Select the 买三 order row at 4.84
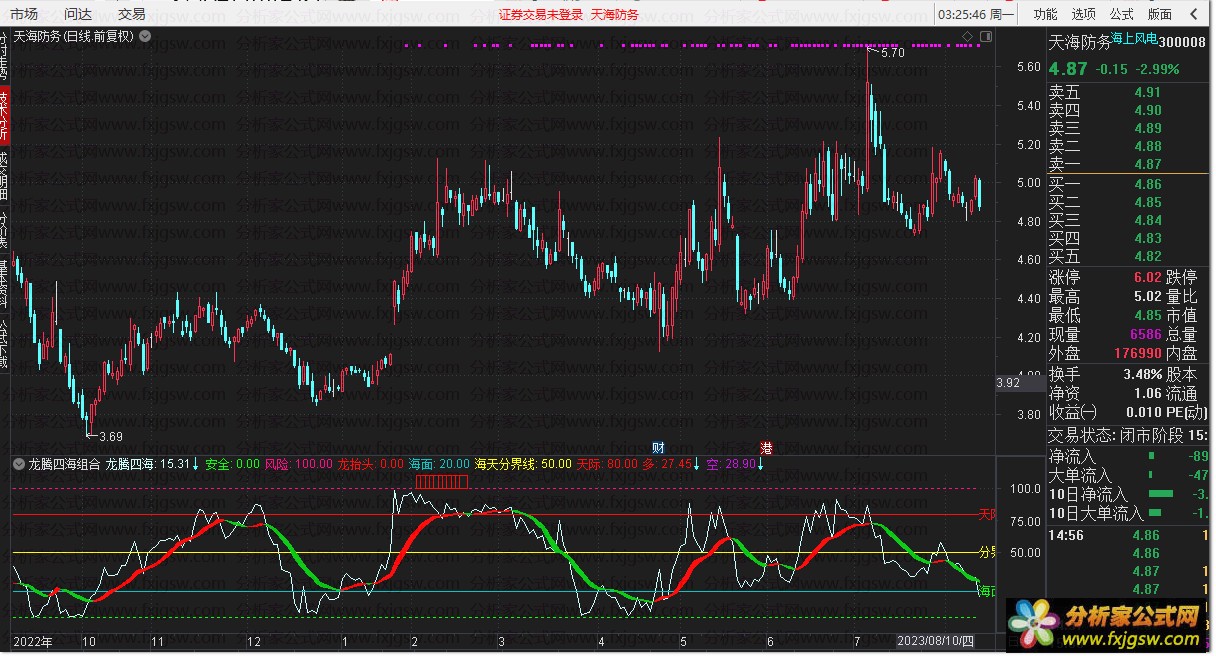Image resolution: width=1216 pixels, height=656 pixels. 1130,220
